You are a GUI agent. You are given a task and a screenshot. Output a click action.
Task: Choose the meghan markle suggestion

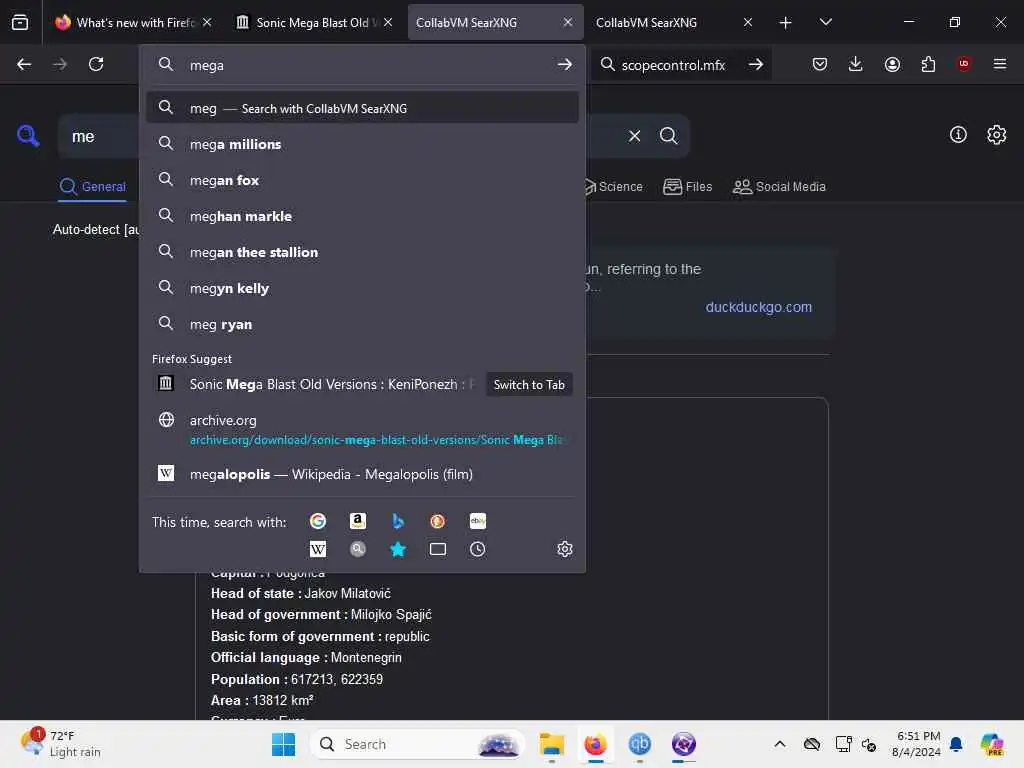[362, 216]
